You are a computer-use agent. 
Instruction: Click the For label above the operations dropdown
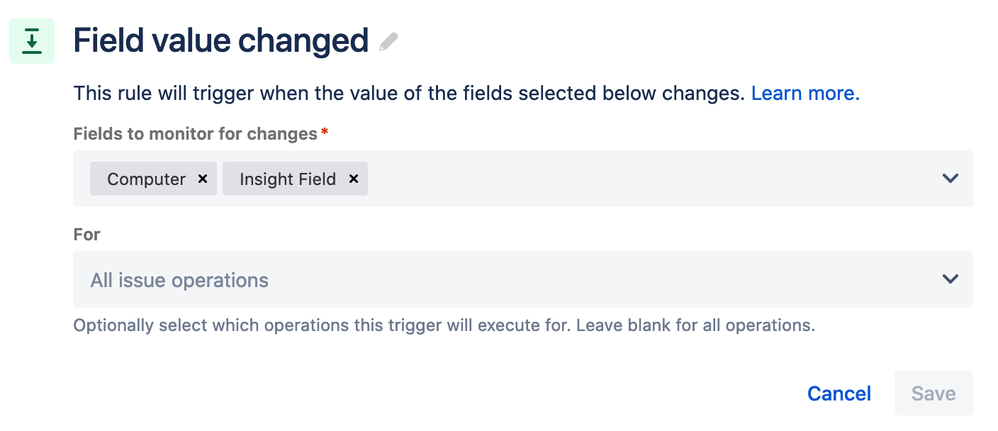click(x=87, y=234)
